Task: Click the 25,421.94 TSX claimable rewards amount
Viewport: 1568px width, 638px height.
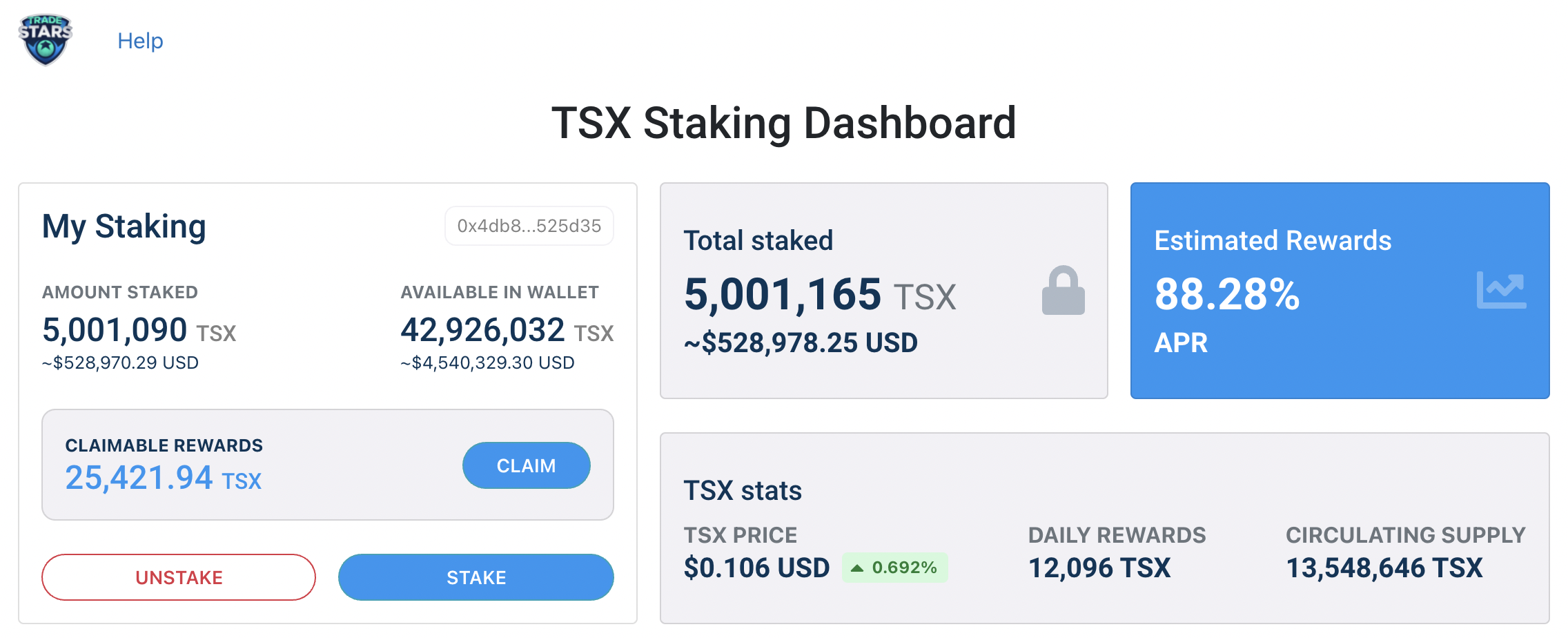Action: coord(164,478)
